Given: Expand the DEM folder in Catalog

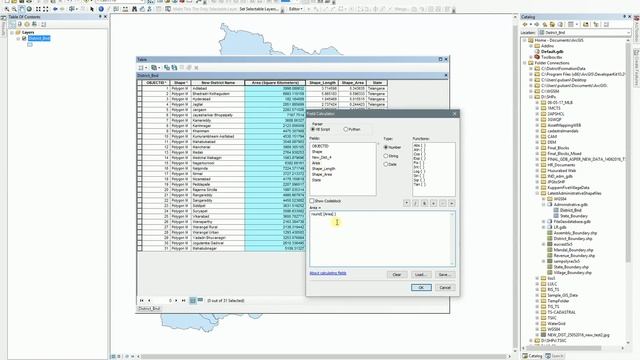Looking at the screenshot, I should tap(537, 142).
